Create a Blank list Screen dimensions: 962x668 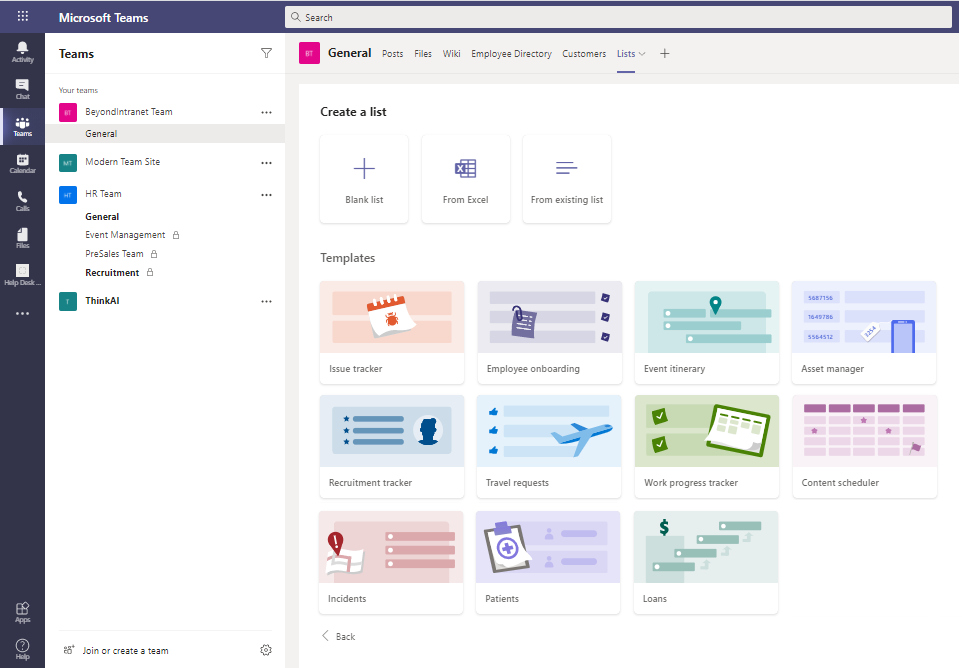(364, 179)
